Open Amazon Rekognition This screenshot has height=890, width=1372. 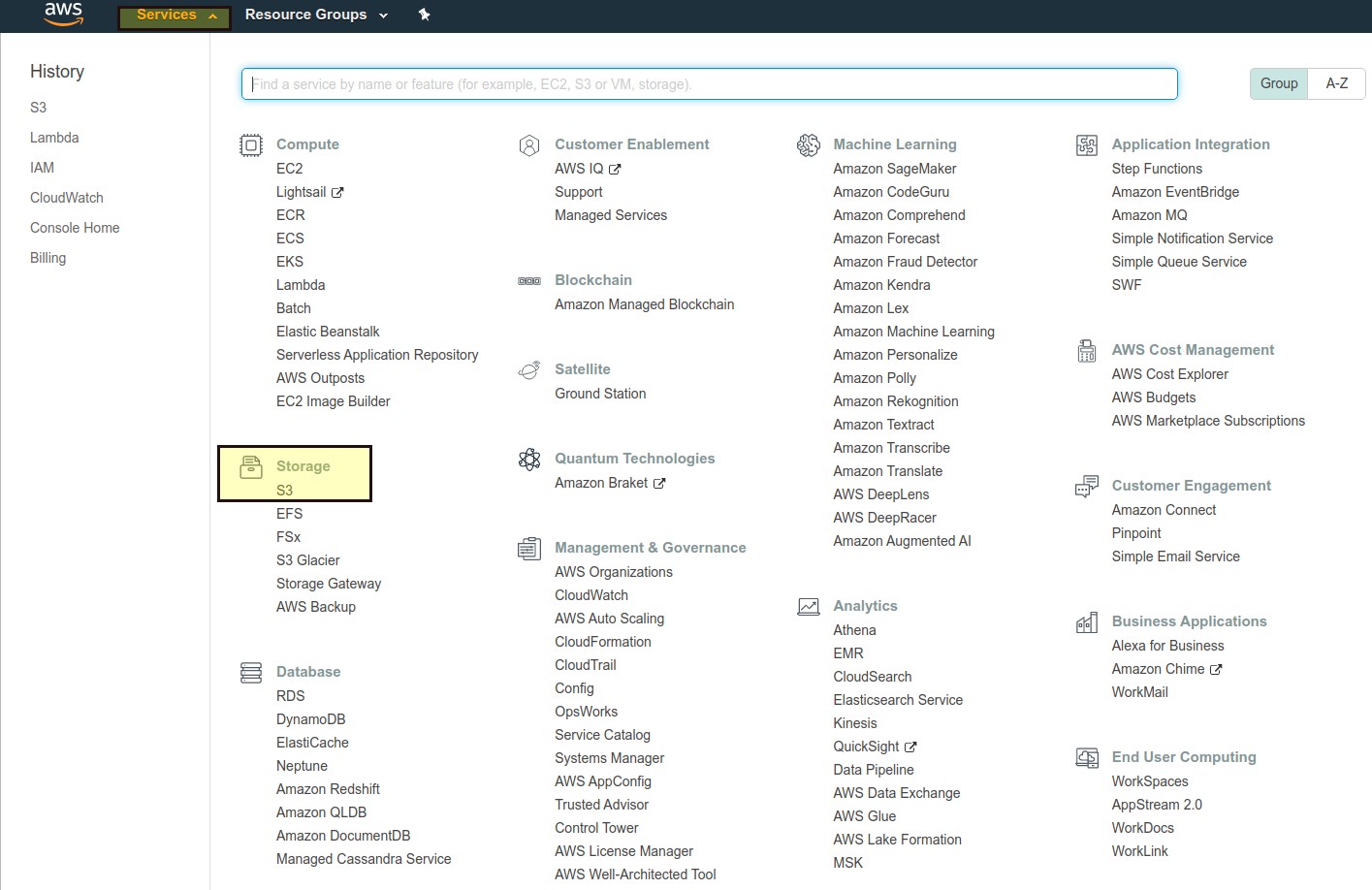point(896,401)
